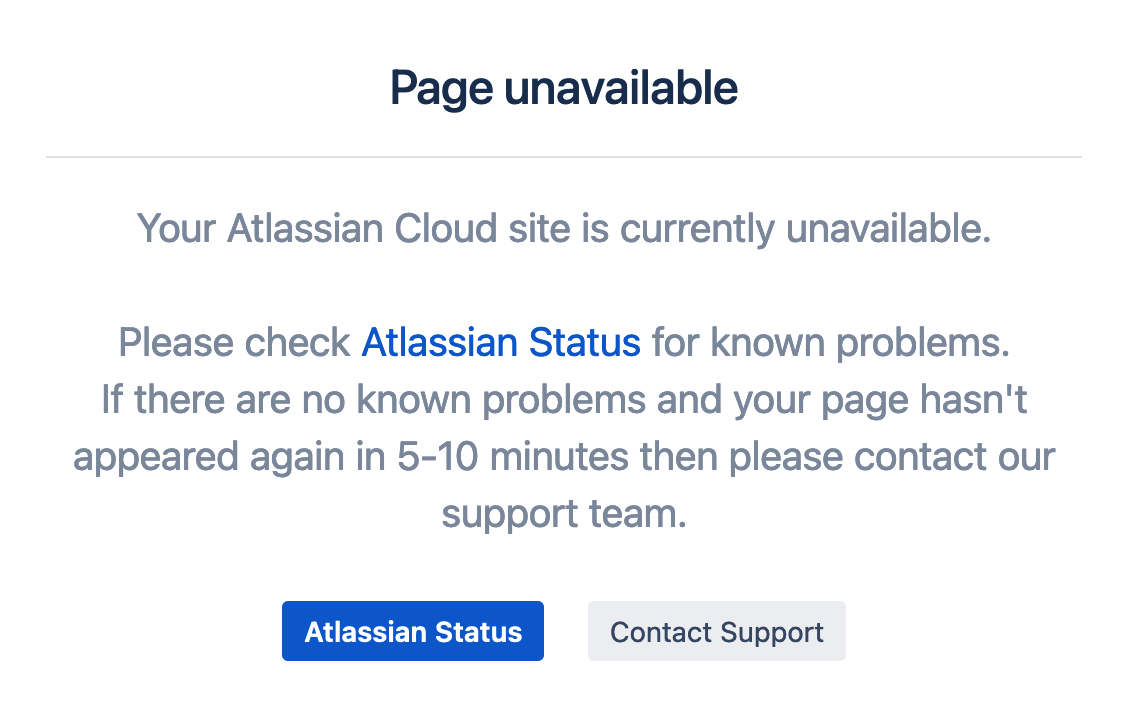Image resolution: width=1124 pixels, height=722 pixels.
Task: Click the words 'contact our' in the message
Action: pyautogui.click(x=955, y=457)
